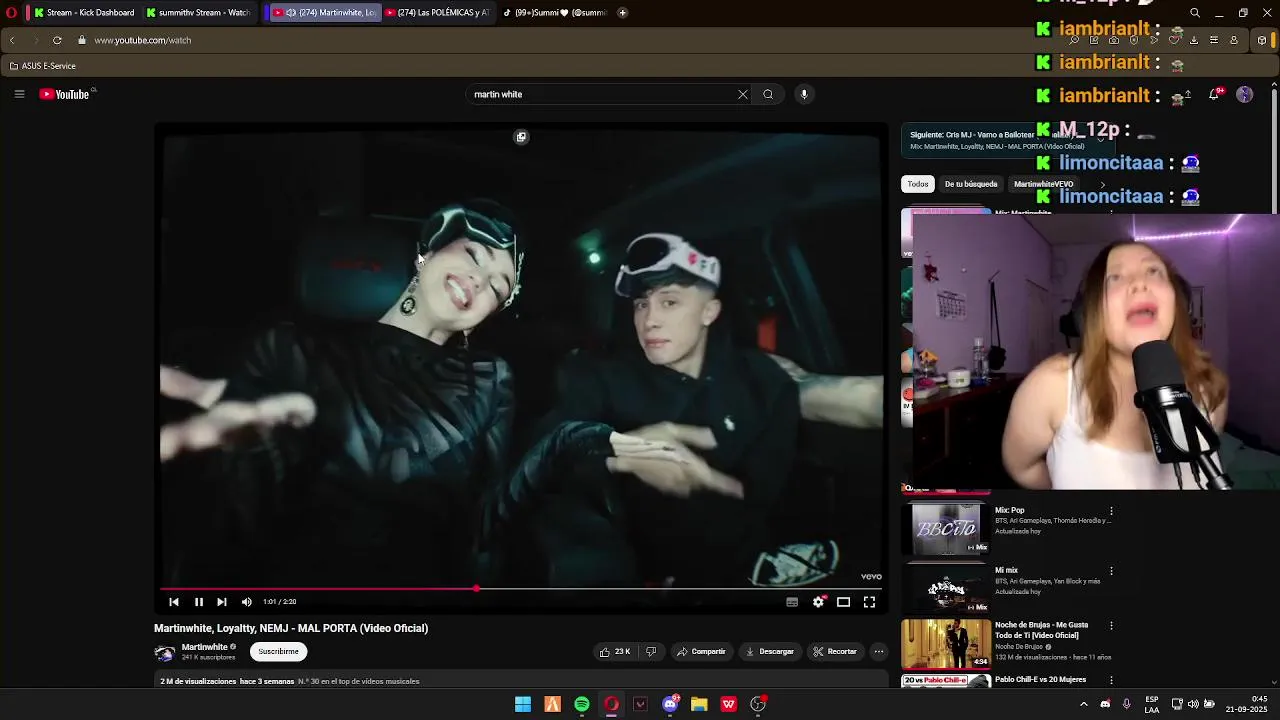
Task: Show hidden system tray icons
Action: click(1083, 704)
